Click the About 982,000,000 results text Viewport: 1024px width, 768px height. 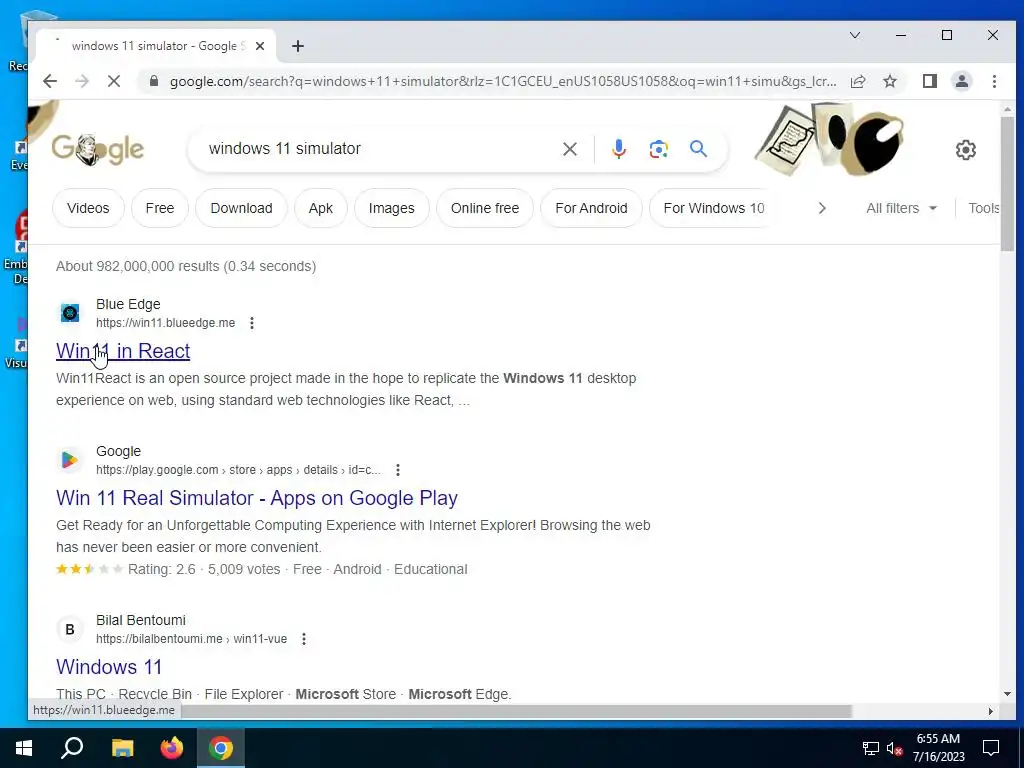pyautogui.click(x=186, y=266)
